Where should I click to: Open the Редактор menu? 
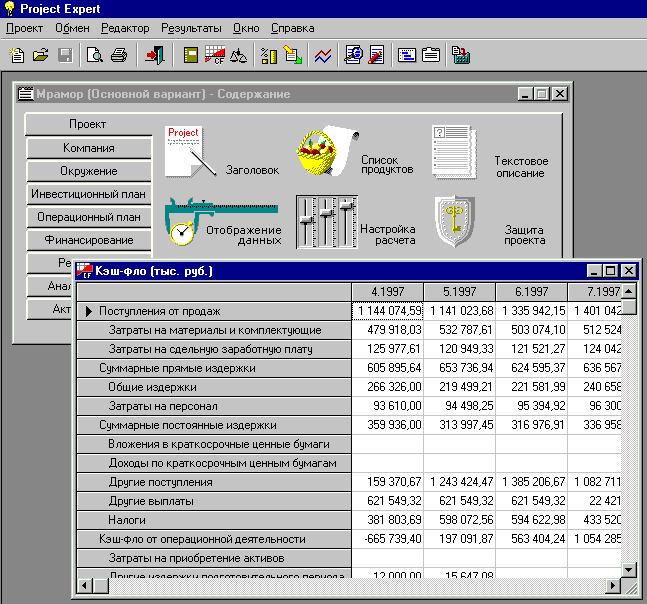(125, 28)
